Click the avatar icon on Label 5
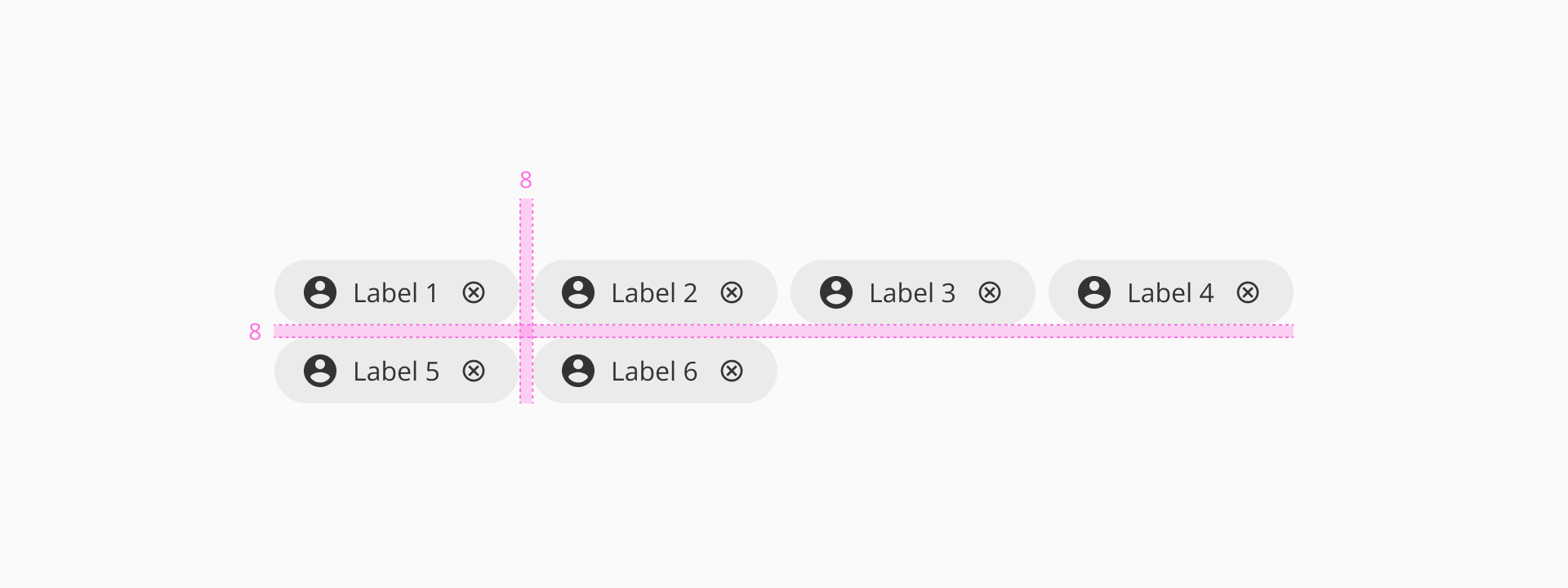This screenshot has width=1568, height=588. tap(320, 371)
